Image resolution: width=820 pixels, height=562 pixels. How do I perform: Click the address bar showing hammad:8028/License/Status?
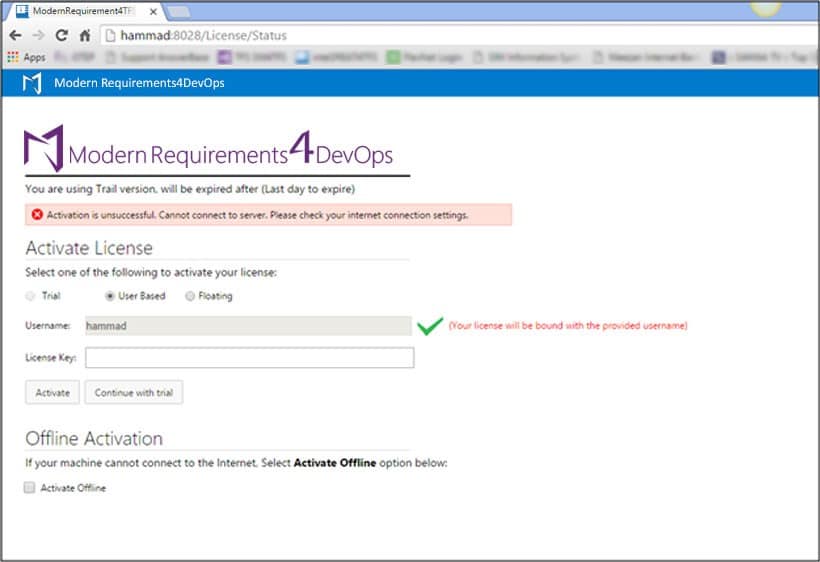460,36
